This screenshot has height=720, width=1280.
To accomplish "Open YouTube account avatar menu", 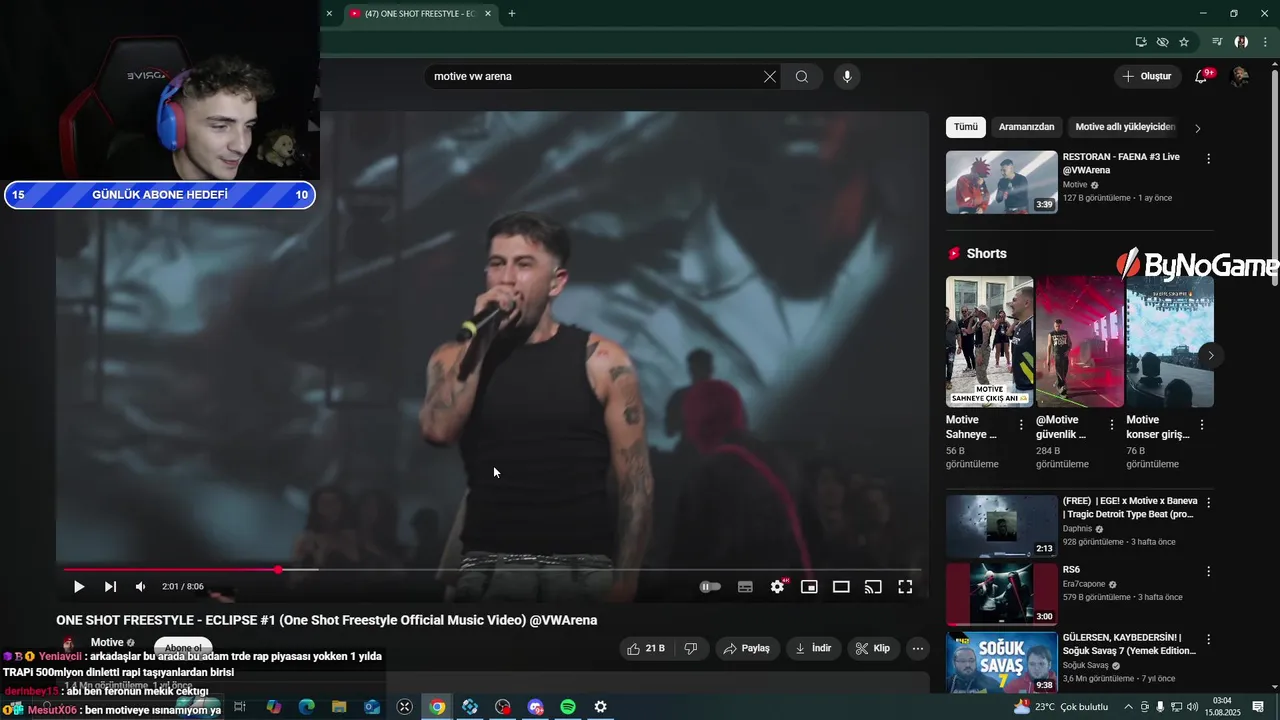I will tap(1240, 77).
